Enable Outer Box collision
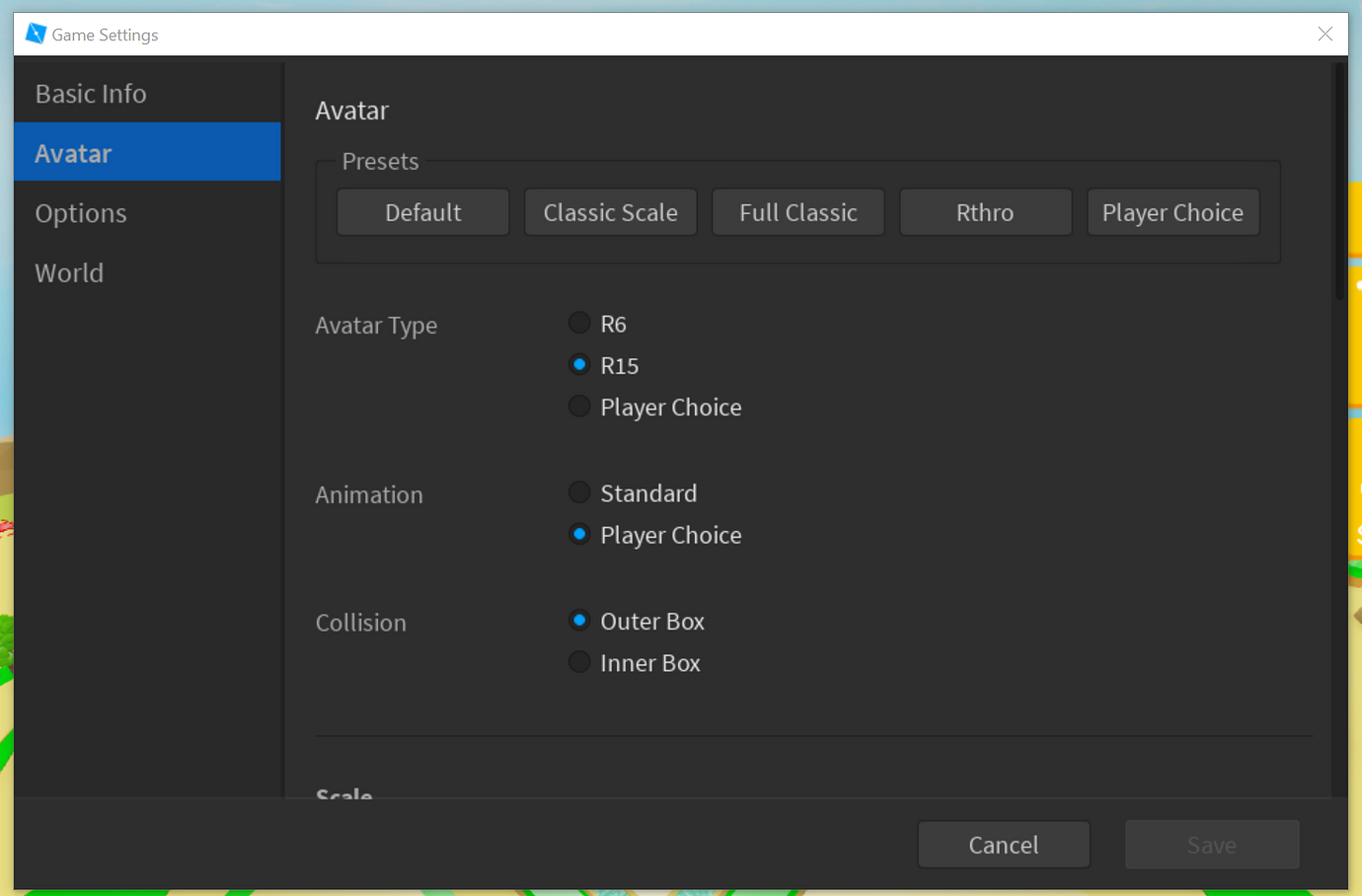1362x896 pixels. 579,620
